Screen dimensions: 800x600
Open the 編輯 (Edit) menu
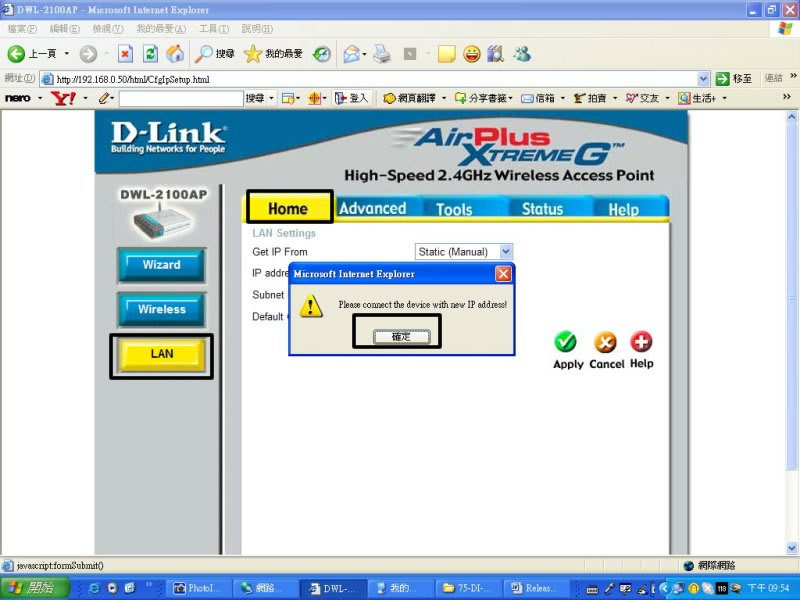tap(64, 29)
